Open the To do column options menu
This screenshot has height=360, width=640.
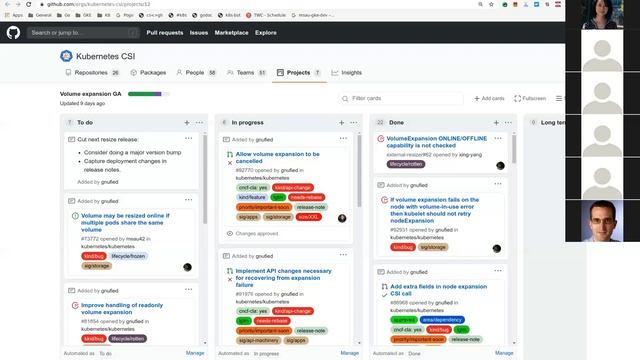click(199, 122)
